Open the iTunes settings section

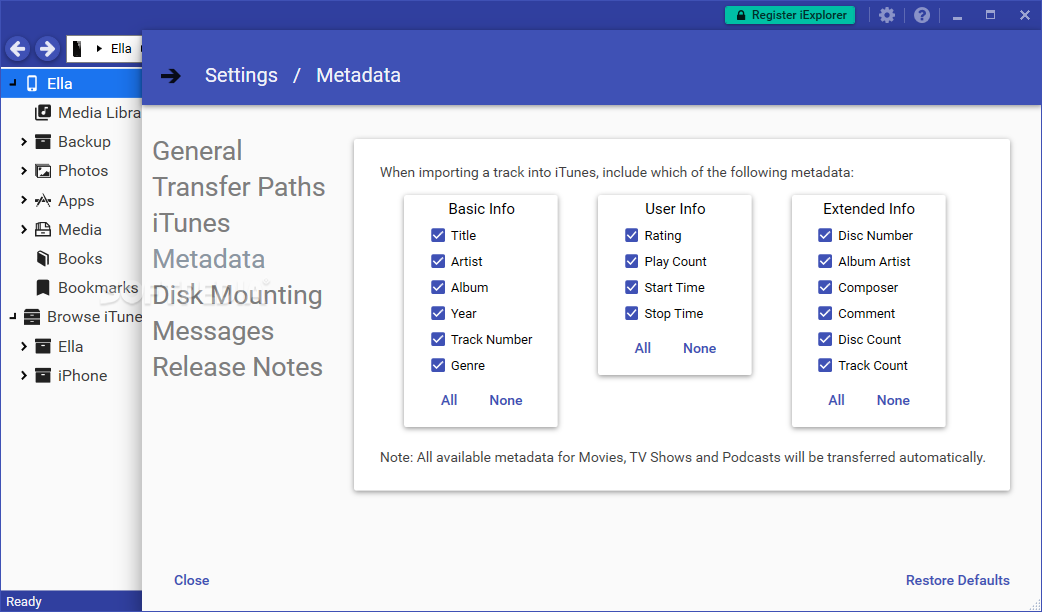coord(191,223)
